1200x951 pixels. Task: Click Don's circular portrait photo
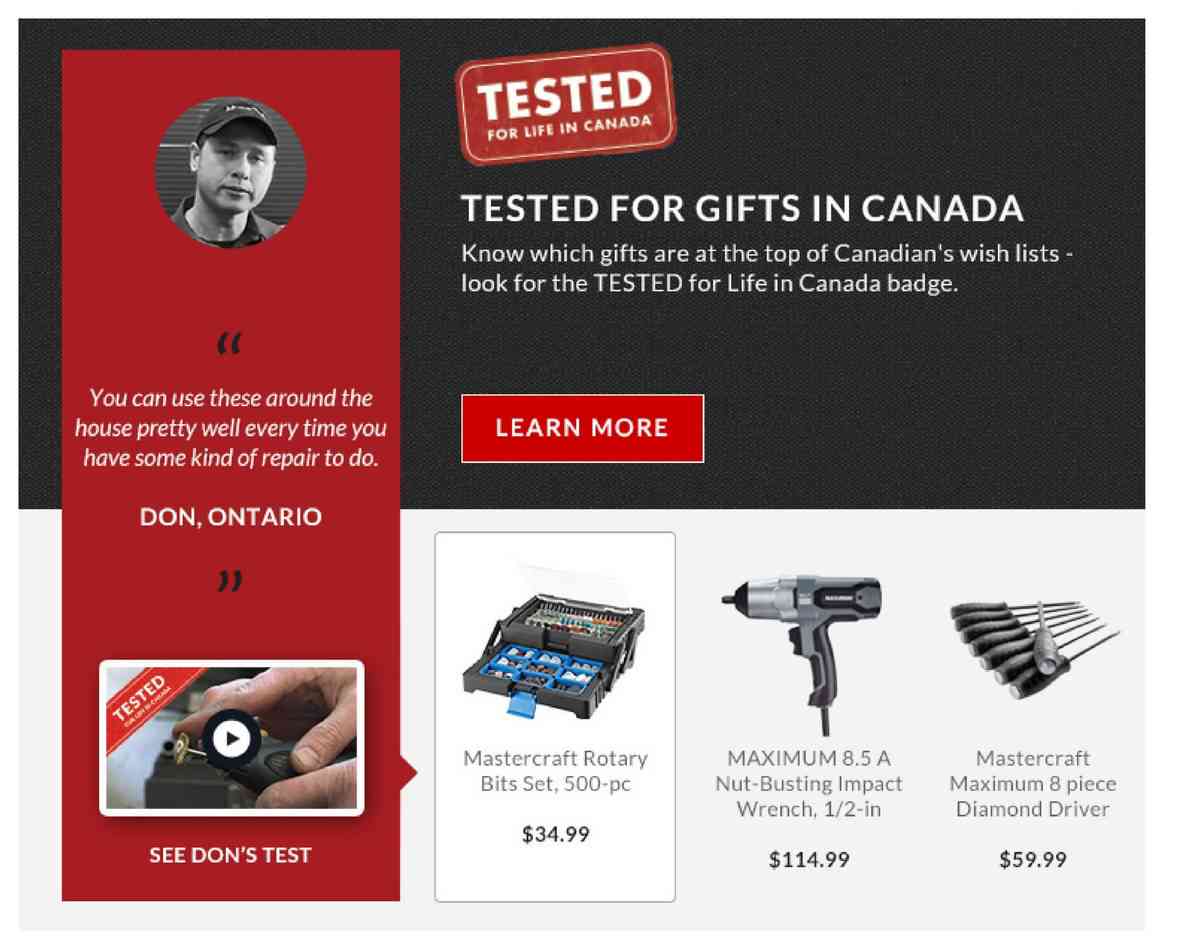pos(231,172)
